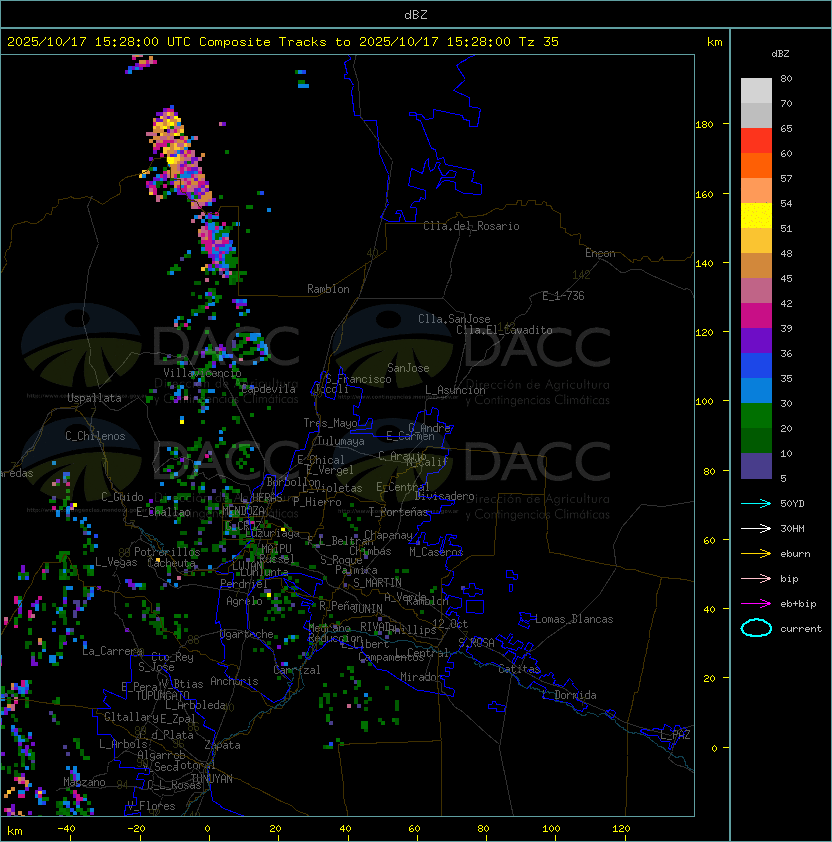The height and width of the screenshot is (842, 832).
Task: Click the 42 dBZ magenta color swatch
Action: 756,316
